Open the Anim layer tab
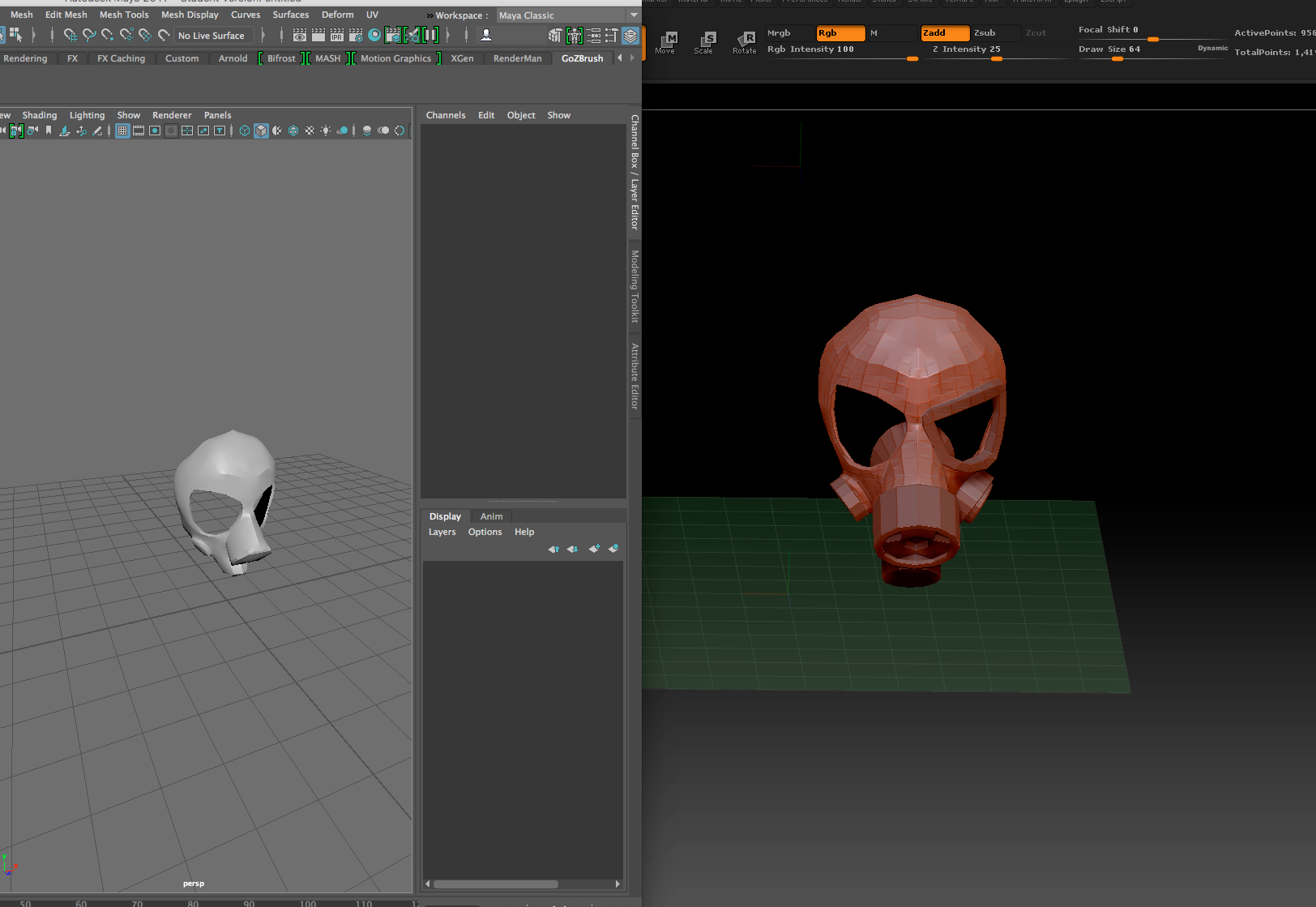Image resolution: width=1316 pixels, height=907 pixels. pyautogui.click(x=491, y=516)
